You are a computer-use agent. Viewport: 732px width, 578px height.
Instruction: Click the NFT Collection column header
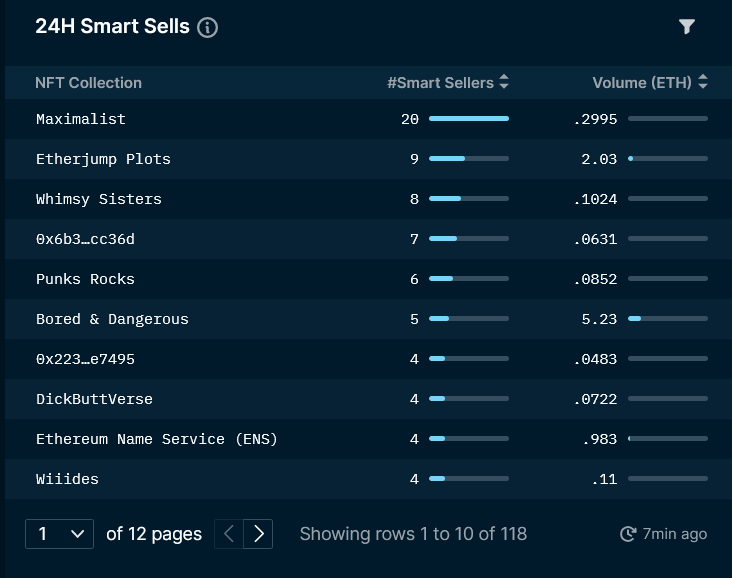click(88, 83)
